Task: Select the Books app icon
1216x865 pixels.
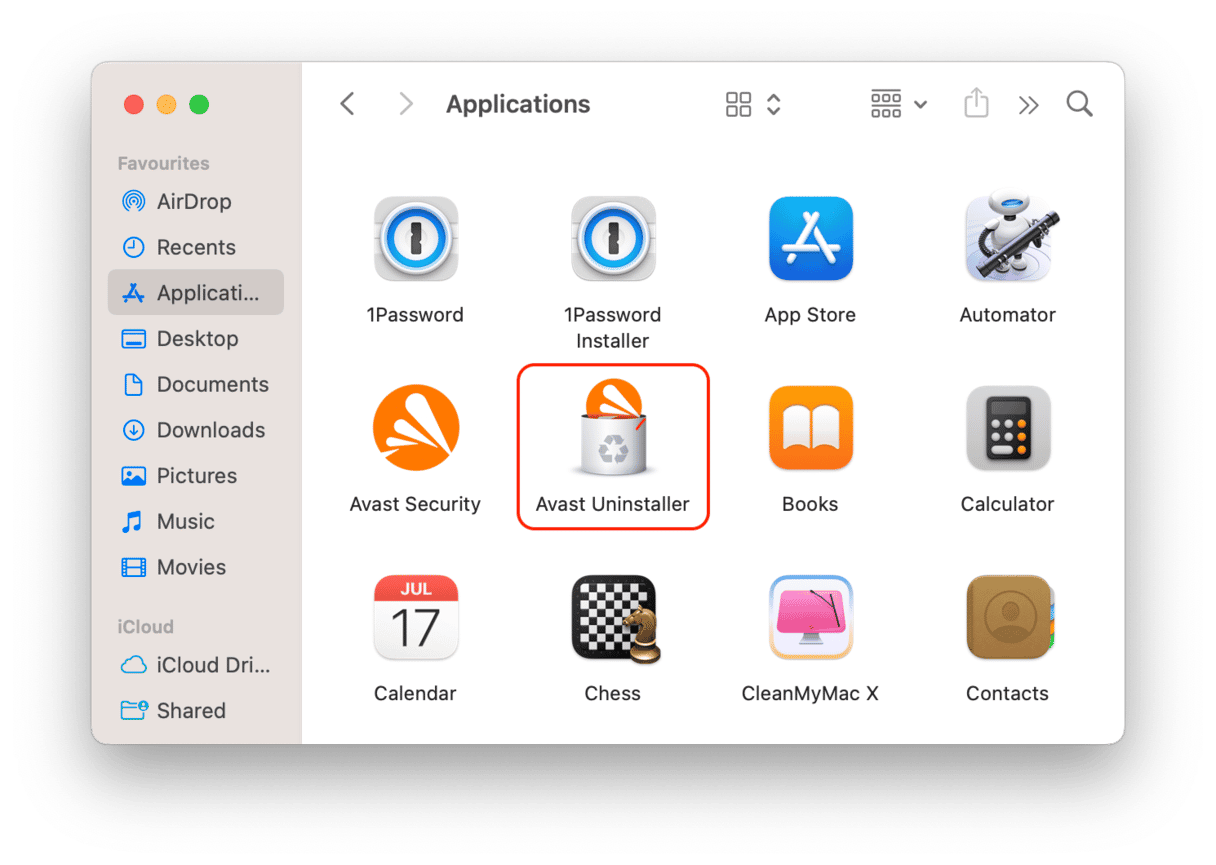Action: click(810, 428)
